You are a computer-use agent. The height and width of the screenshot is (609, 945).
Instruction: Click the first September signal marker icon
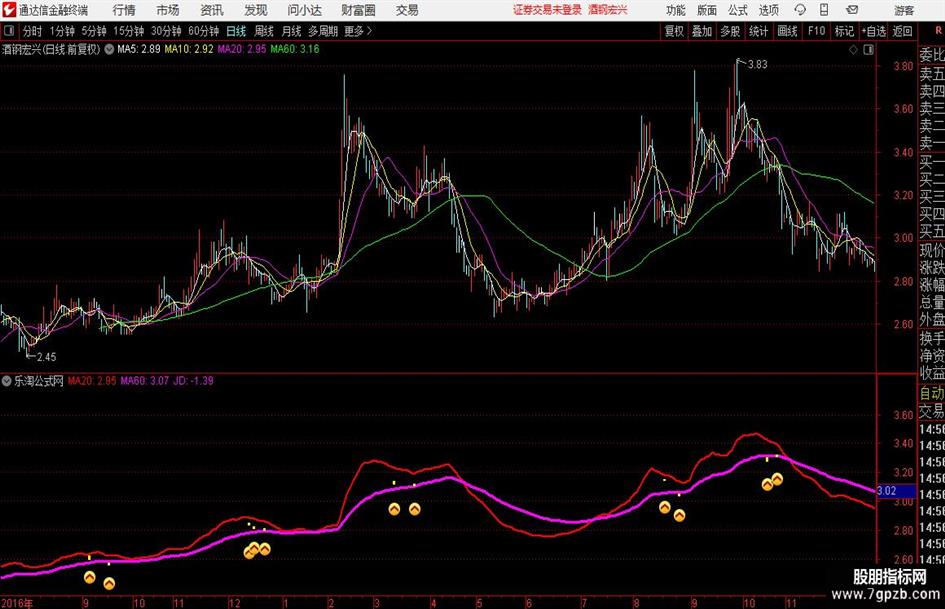click(x=90, y=578)
